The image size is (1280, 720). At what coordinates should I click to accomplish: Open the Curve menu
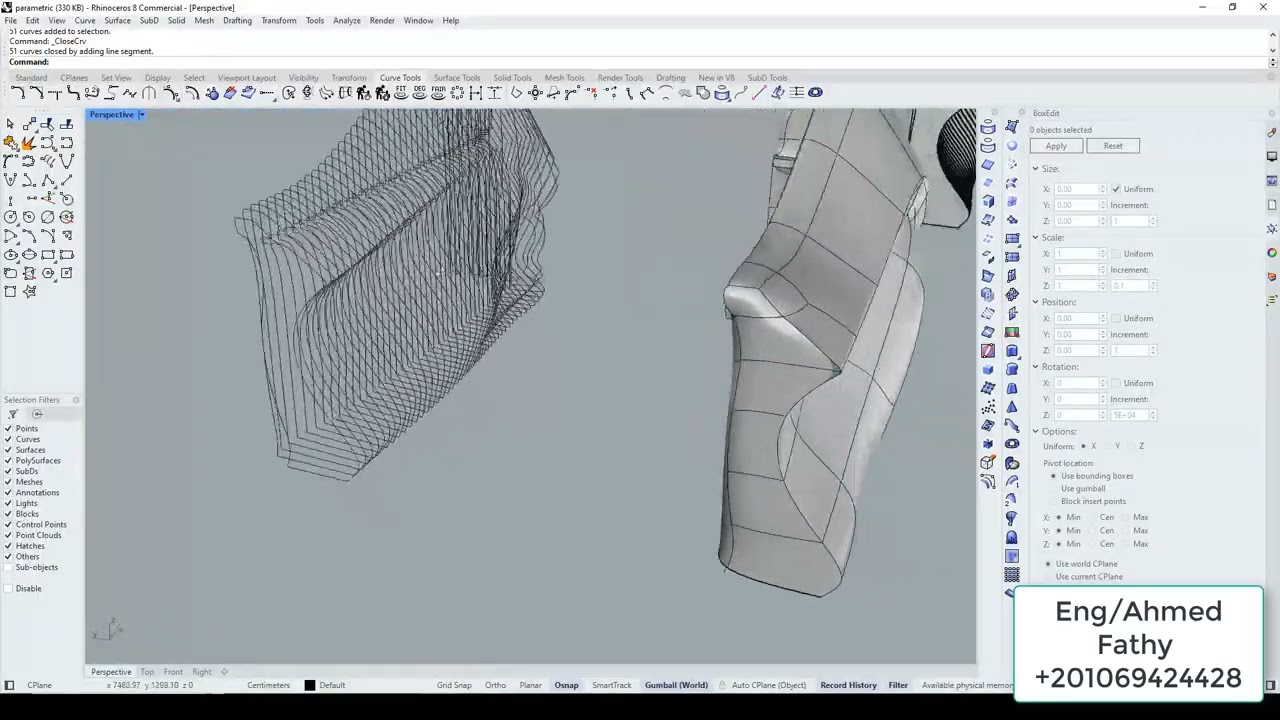[85, 20]
